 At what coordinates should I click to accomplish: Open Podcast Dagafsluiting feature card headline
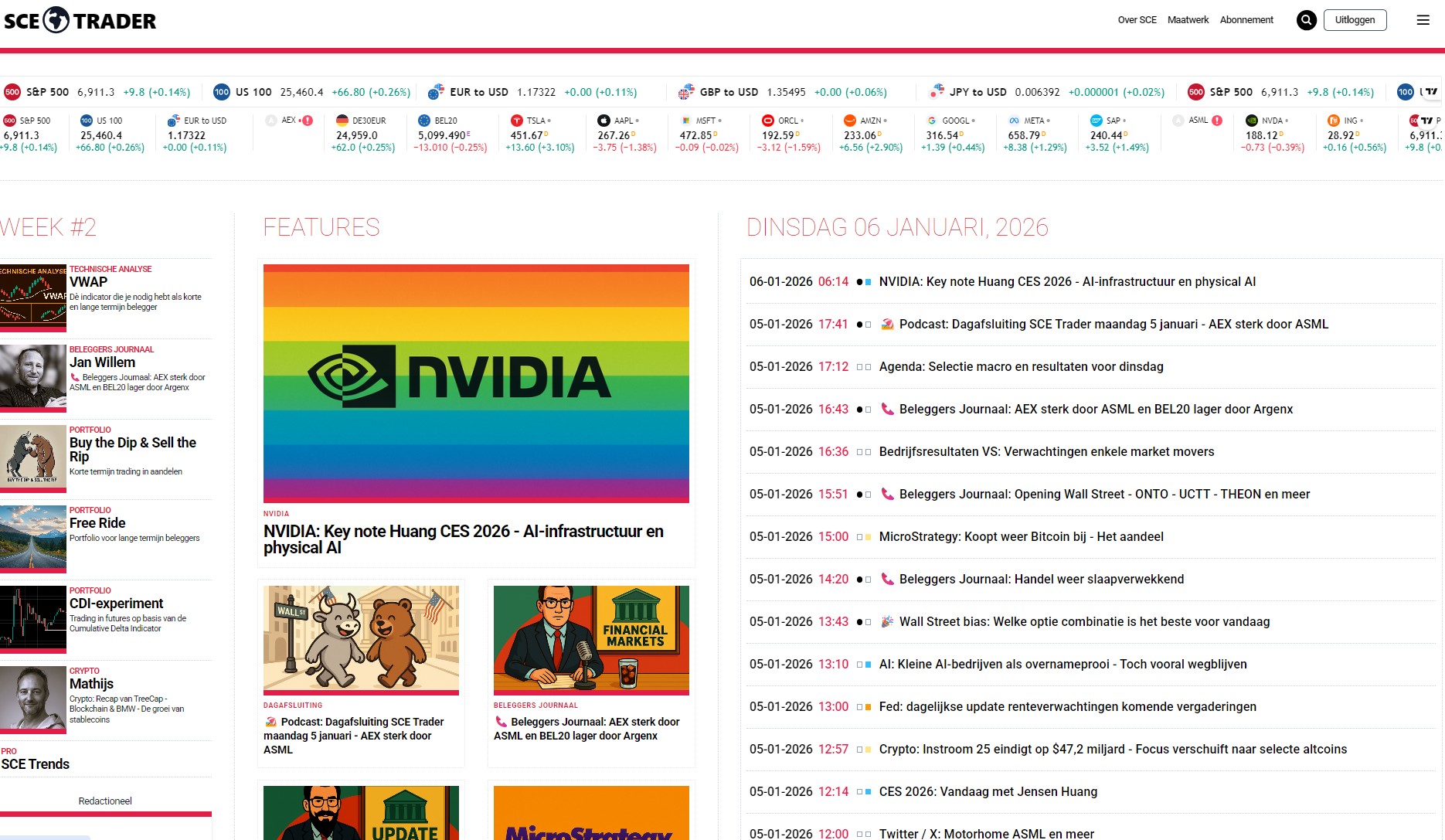pos(354,736)
